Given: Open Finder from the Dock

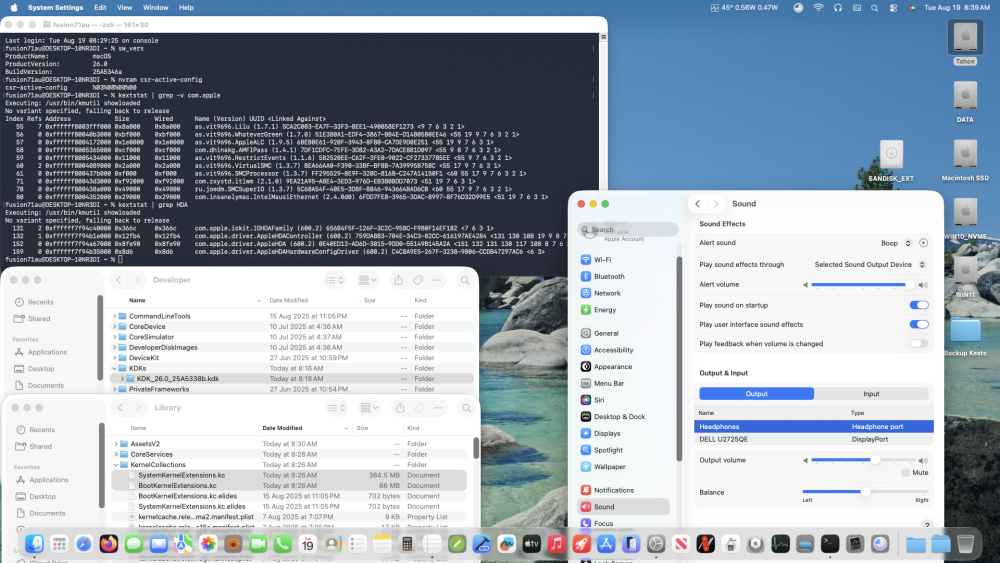Looking at the screenshot, I should [x=34, y=544].
